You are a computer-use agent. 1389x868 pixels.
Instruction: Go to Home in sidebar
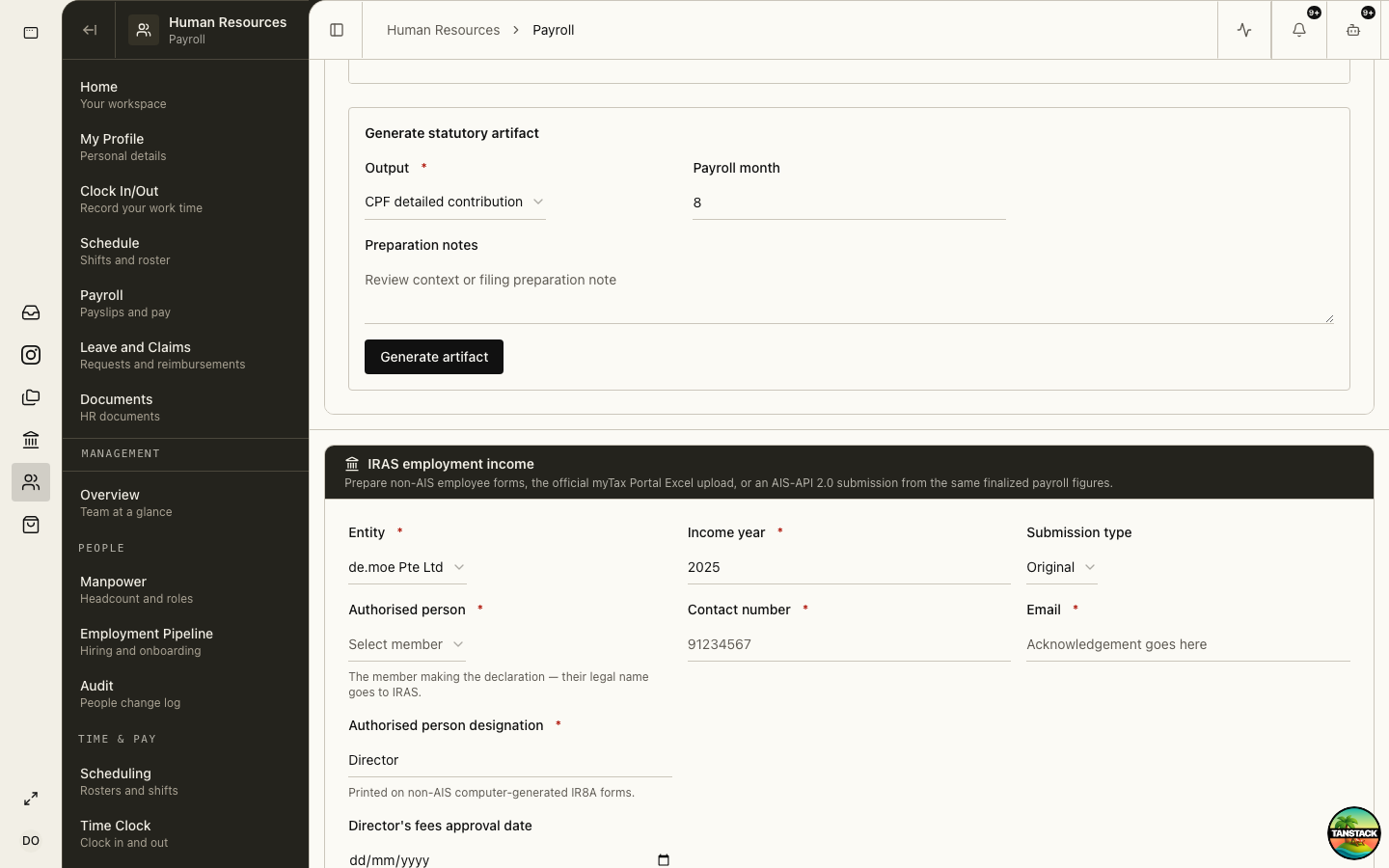click(x=185, y=95)
